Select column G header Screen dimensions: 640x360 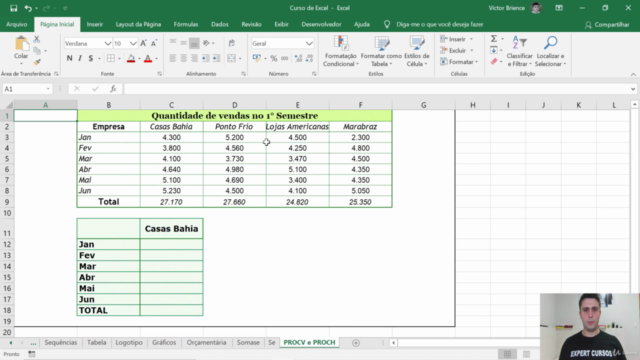(424, 105)
